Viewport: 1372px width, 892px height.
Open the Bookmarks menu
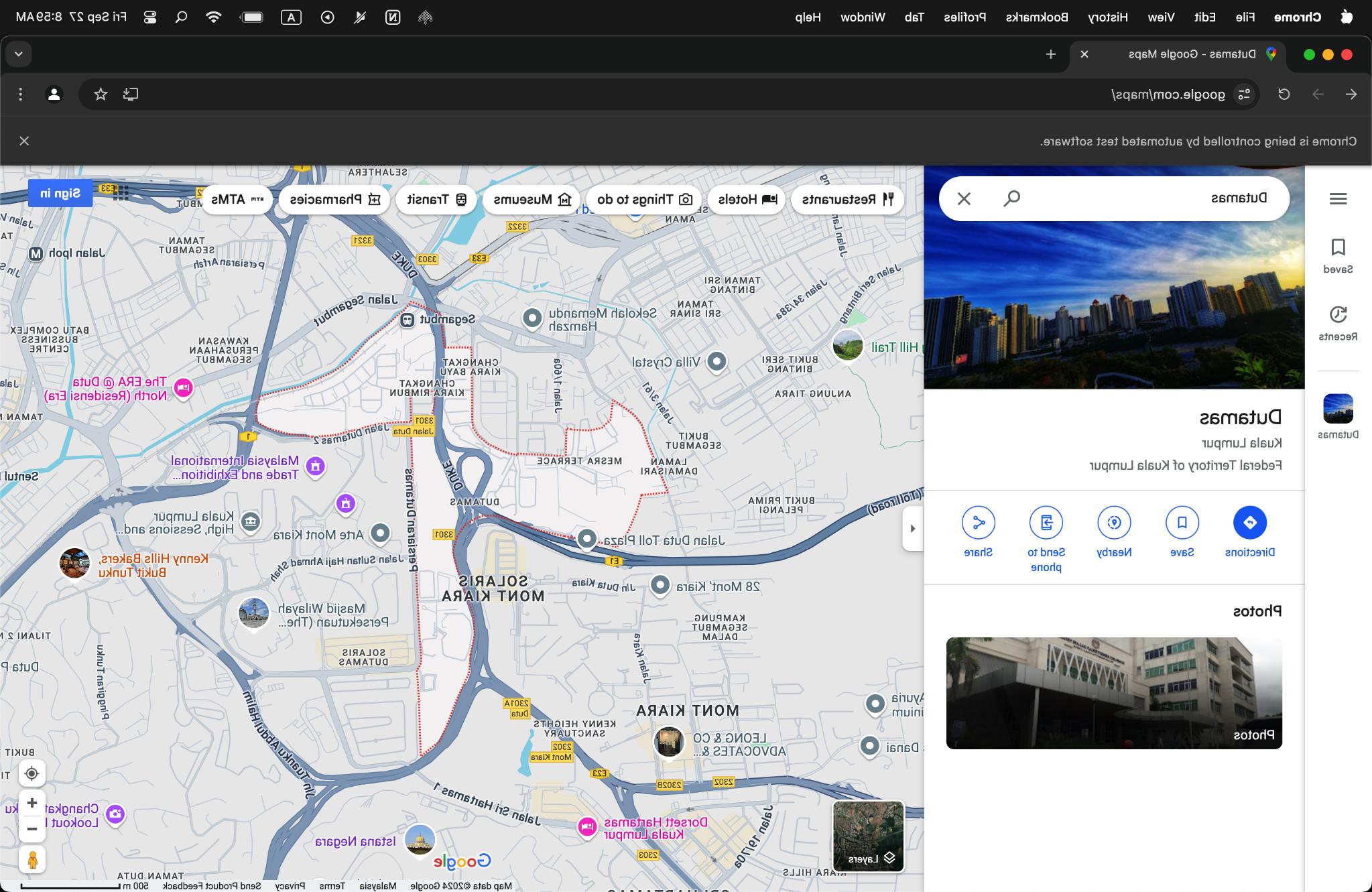click(1037, 17)
